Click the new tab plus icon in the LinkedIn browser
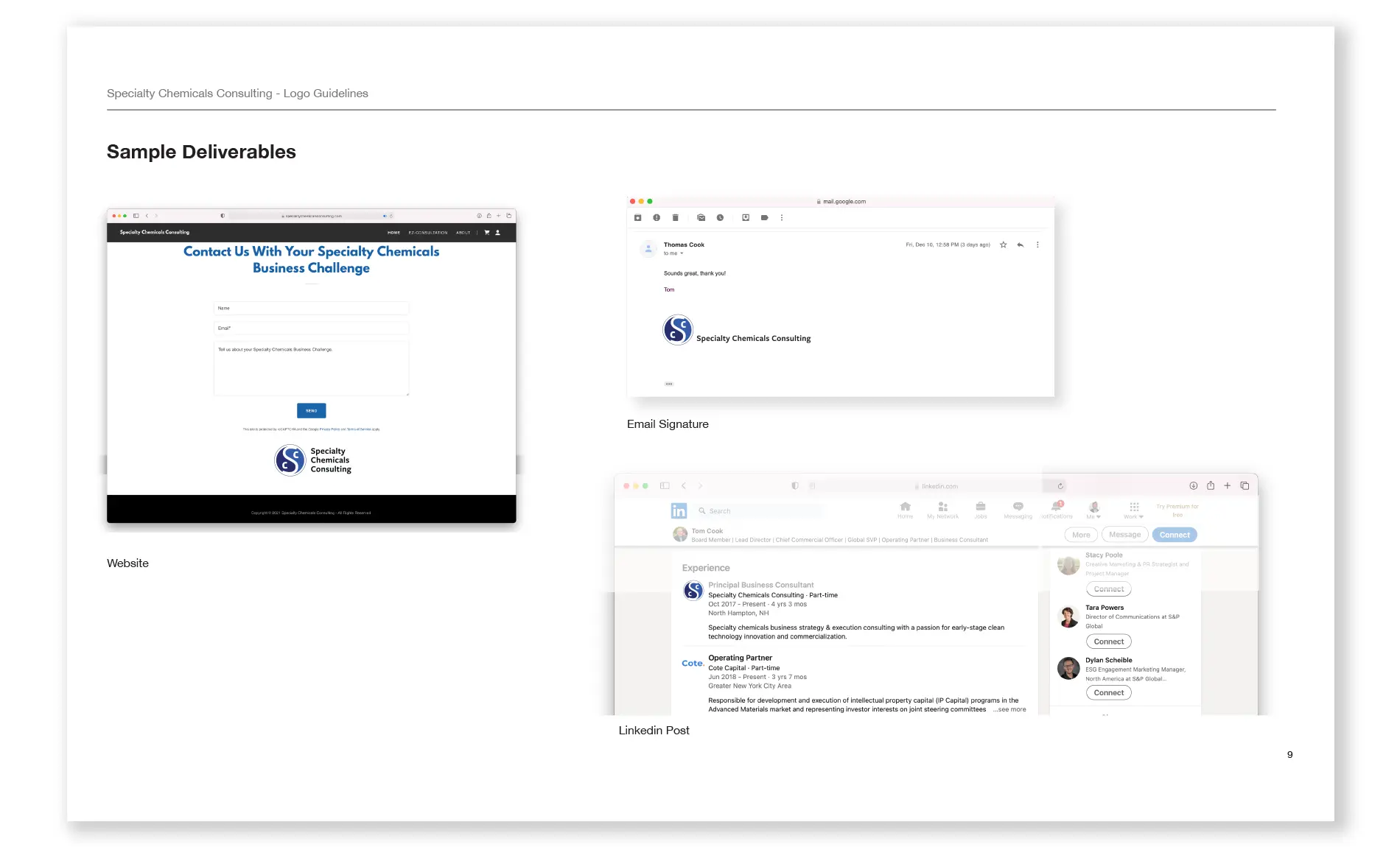 [x=1228, y=485]
